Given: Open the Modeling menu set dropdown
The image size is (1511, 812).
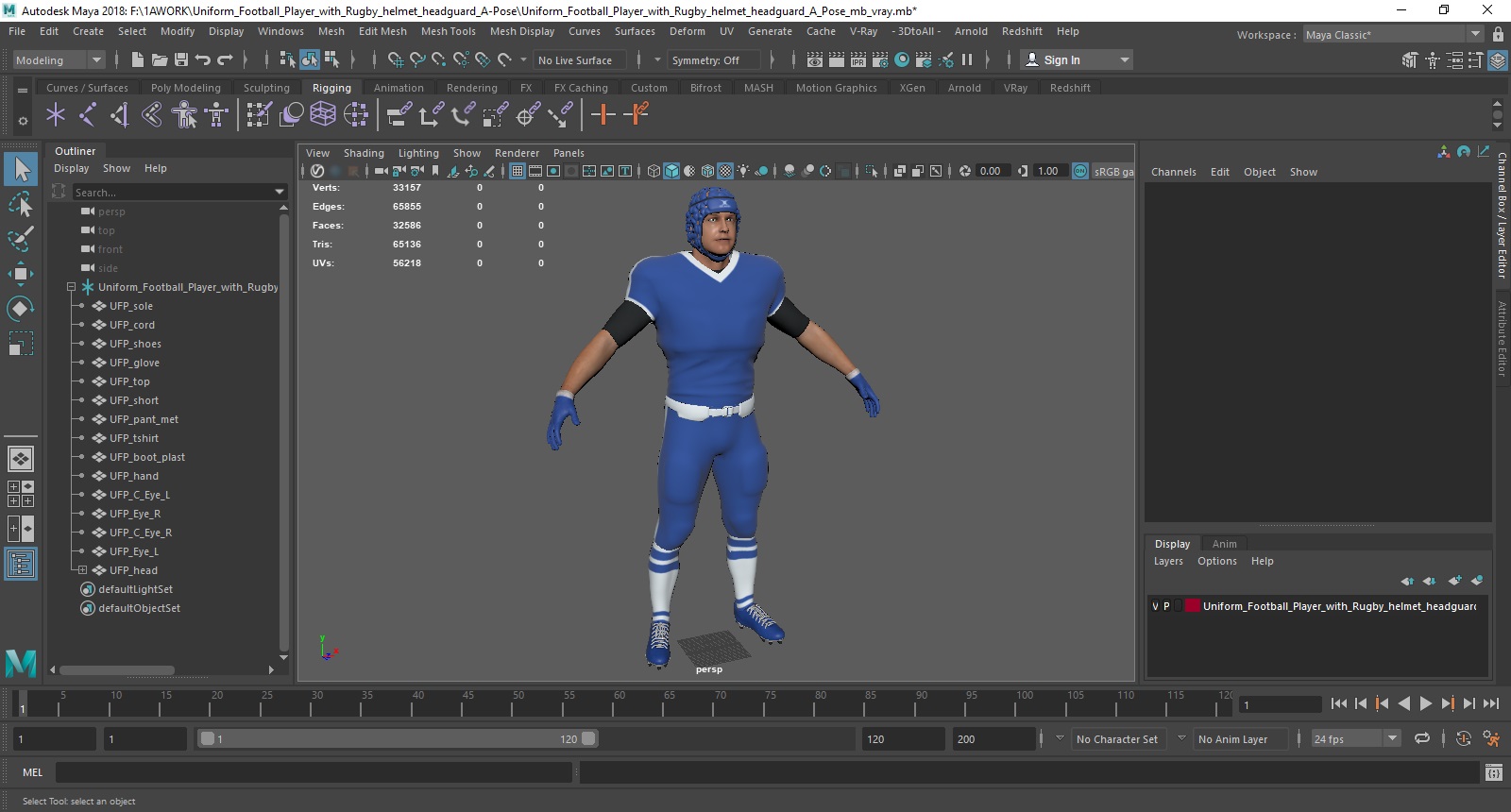Looking at the screenshot, I should [x=59, y=60].
